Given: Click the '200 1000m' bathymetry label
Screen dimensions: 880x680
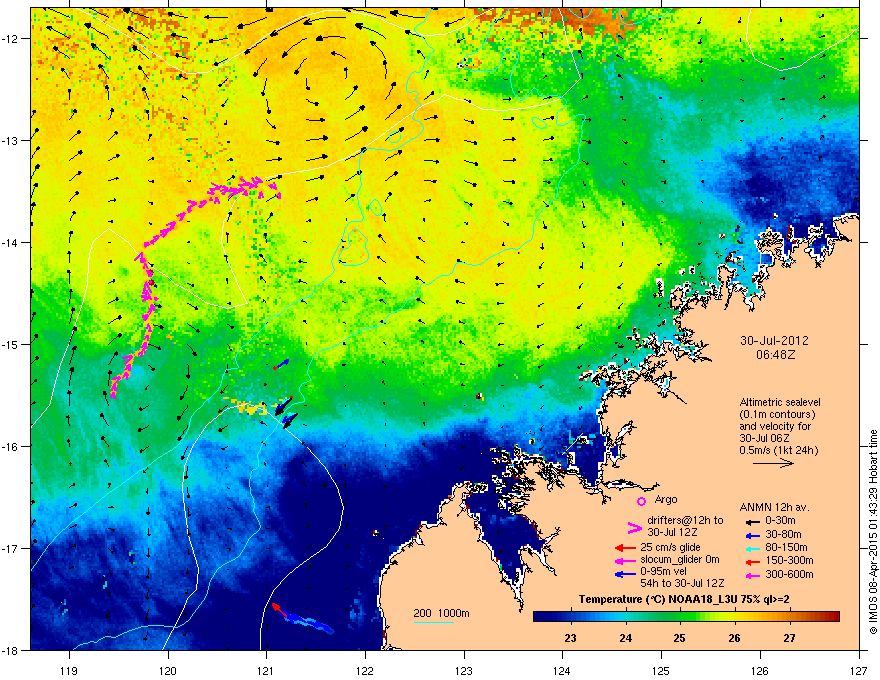Looking at the screenshot, I should (441, 613).
